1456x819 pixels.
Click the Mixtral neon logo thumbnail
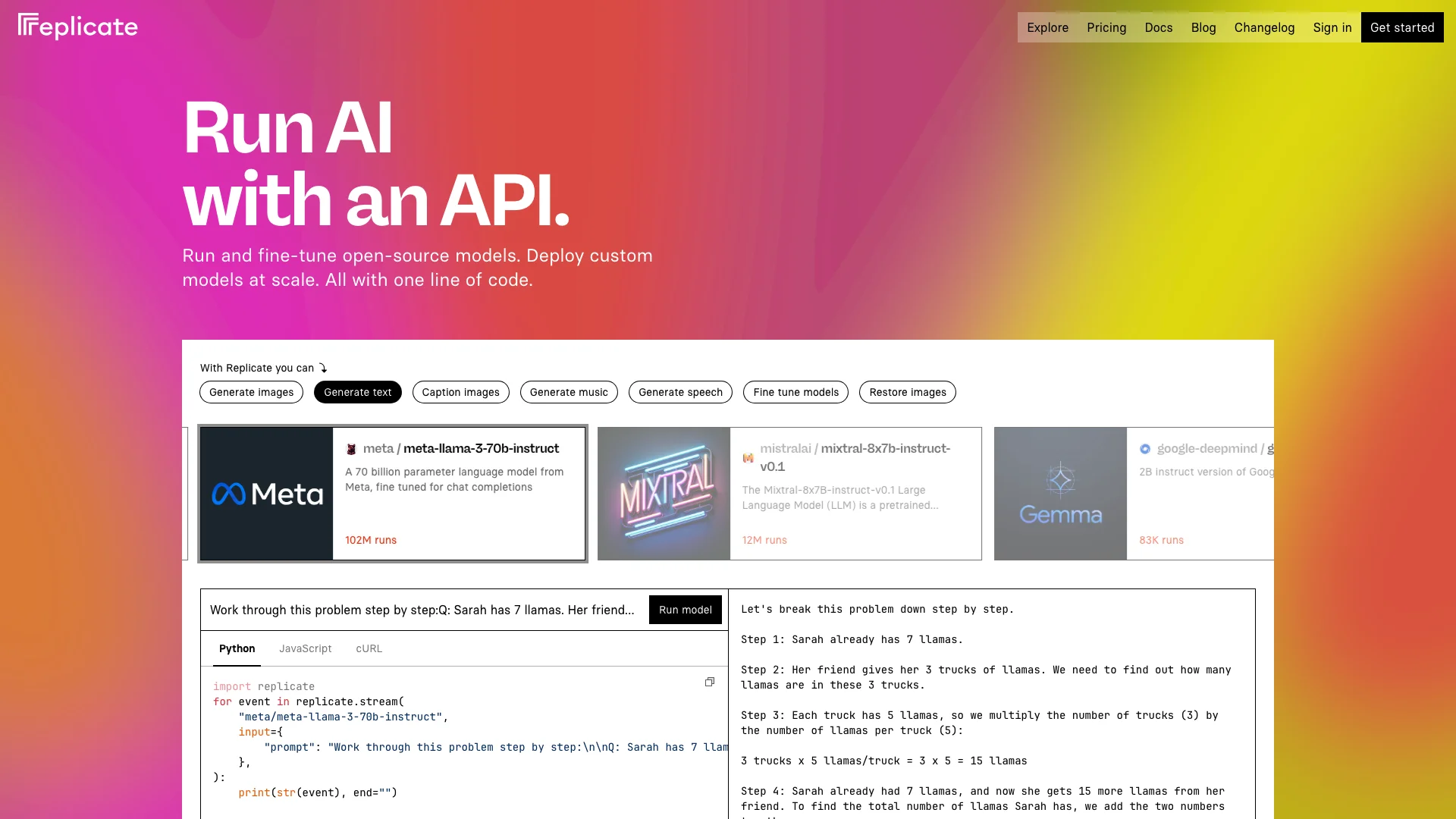[x=664, y=493]
